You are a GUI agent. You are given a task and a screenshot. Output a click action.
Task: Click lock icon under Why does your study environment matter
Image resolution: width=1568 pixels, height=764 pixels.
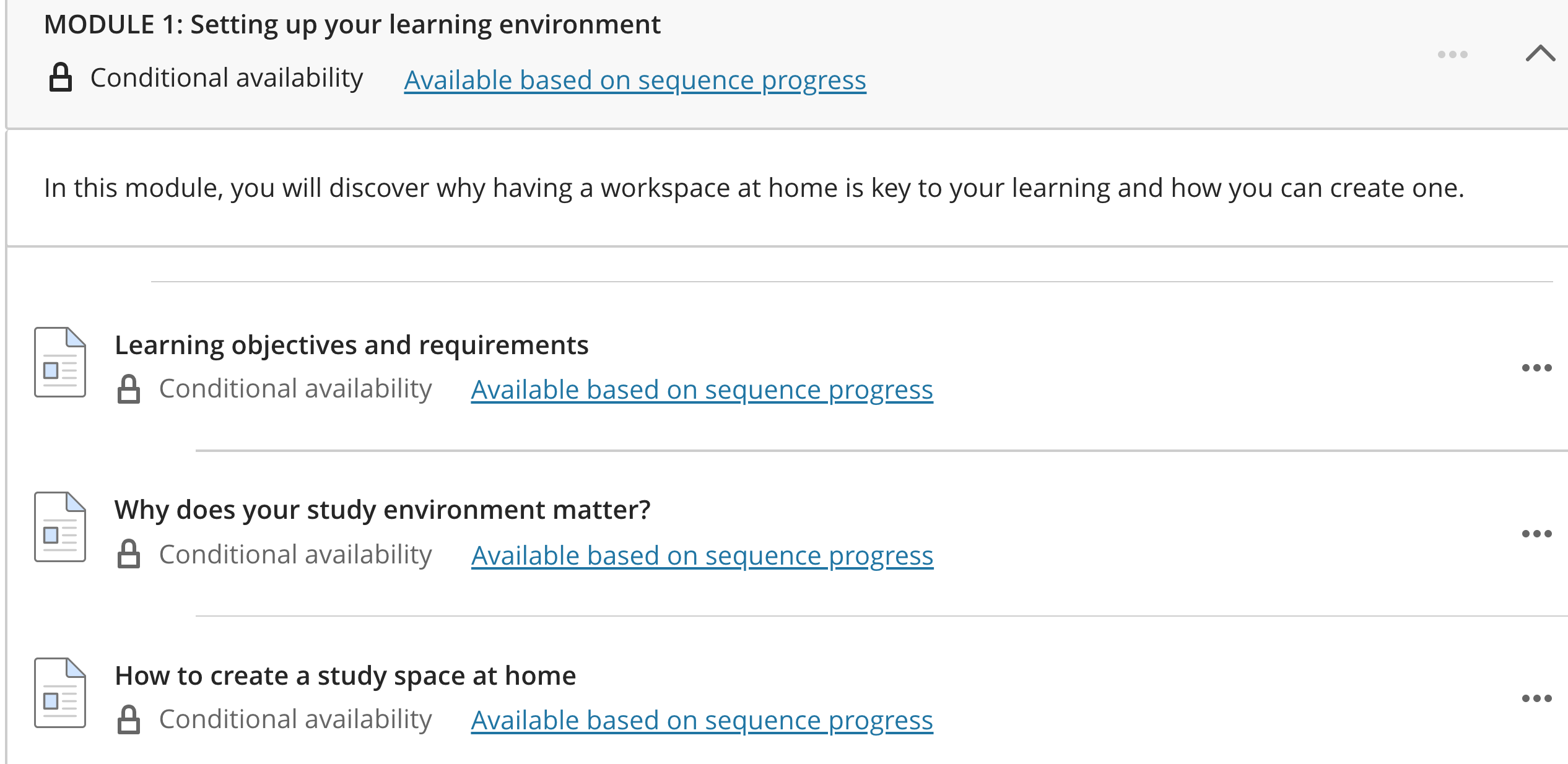pos(129,554)
